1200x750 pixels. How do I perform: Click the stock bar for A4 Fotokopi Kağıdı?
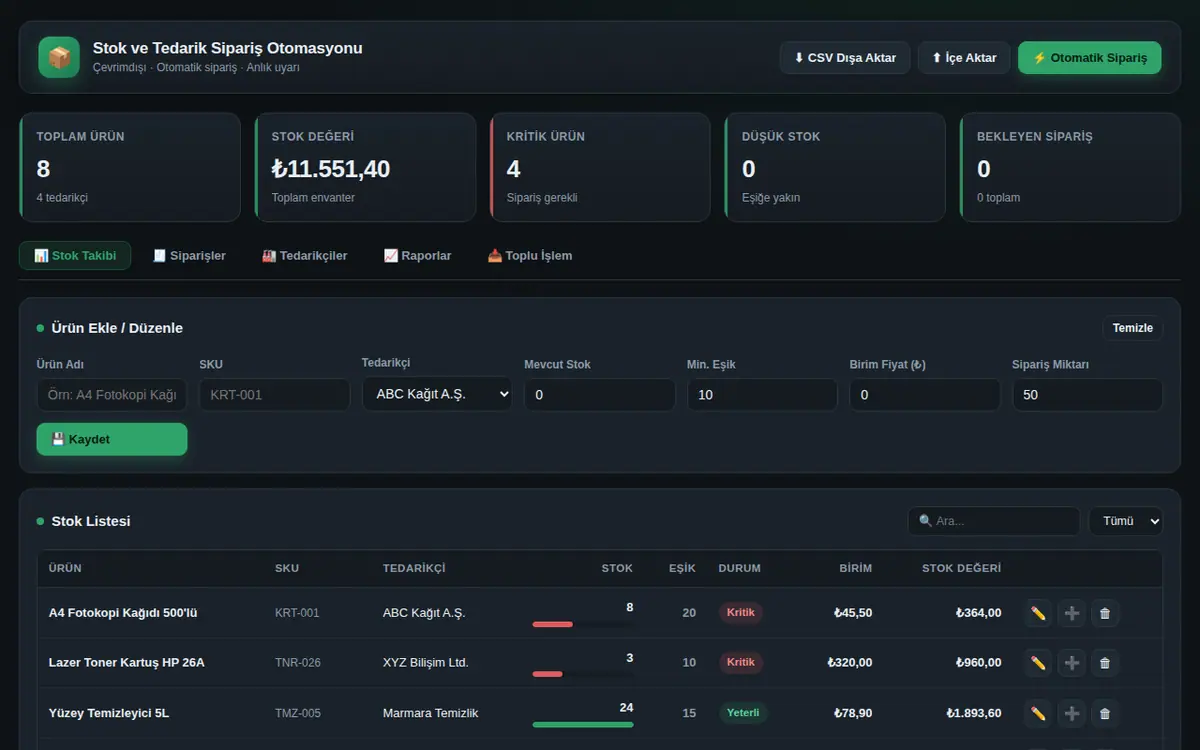(583, 624)
